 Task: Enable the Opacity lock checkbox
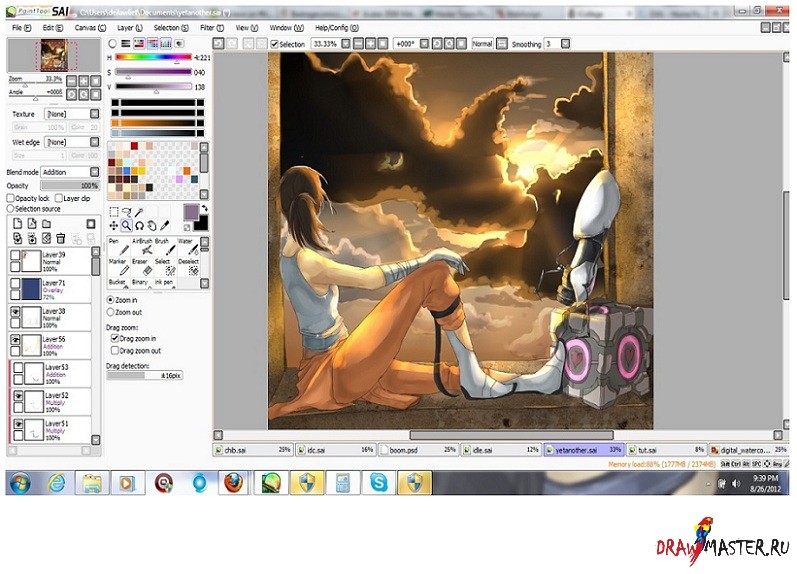(11, 198)
